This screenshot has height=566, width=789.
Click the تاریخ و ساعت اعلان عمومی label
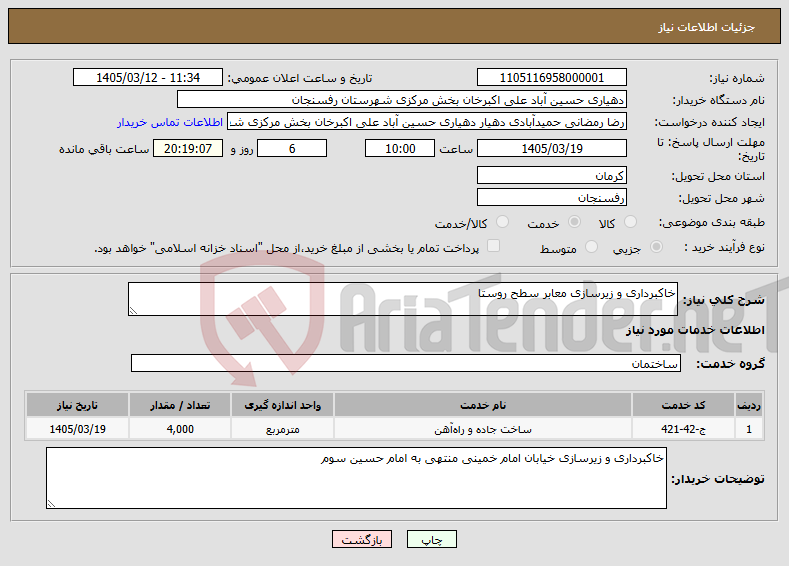pyautogui.click(x=300, y=78)
